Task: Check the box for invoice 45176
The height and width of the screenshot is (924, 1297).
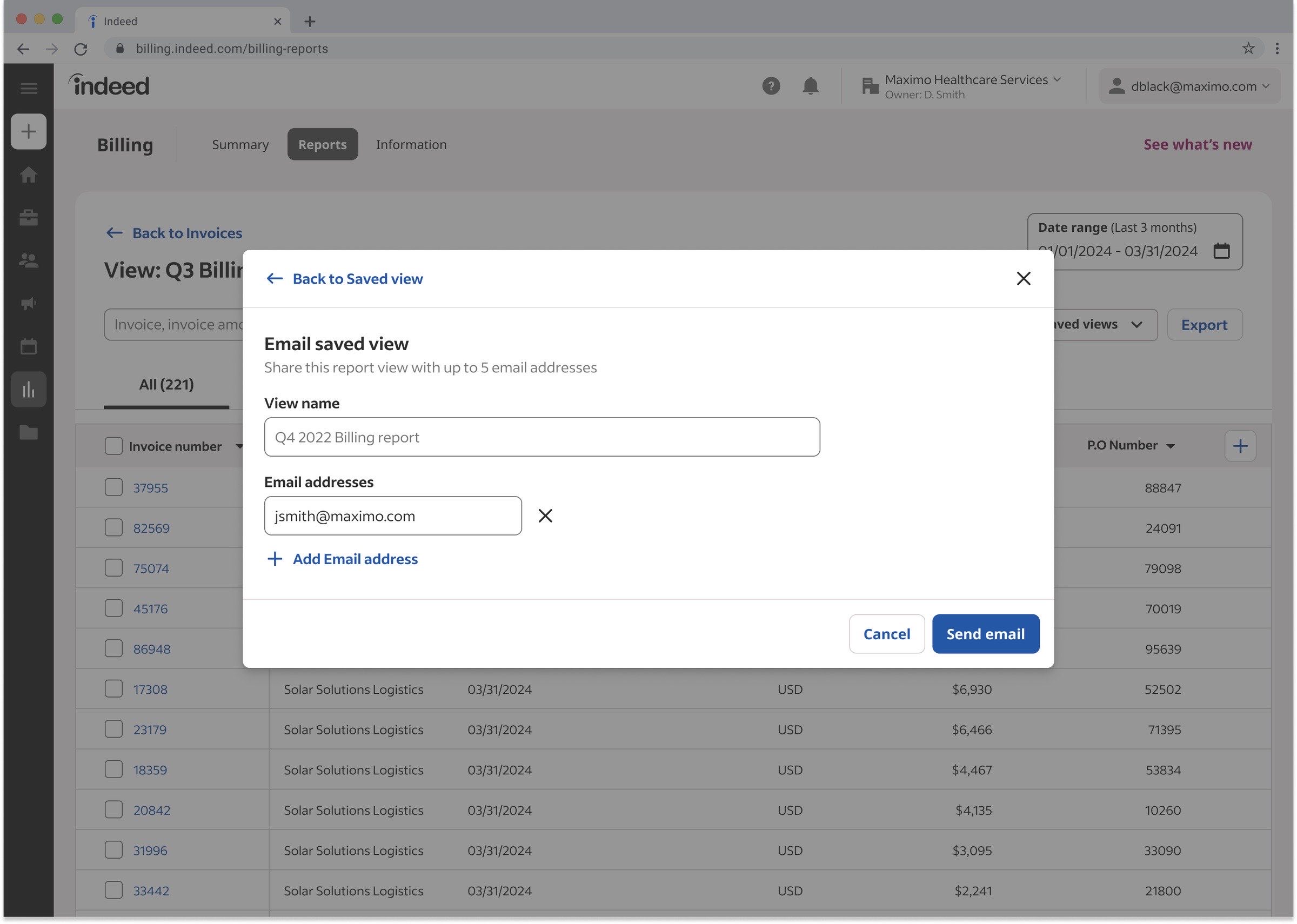Action: click(x=114, y=608)
